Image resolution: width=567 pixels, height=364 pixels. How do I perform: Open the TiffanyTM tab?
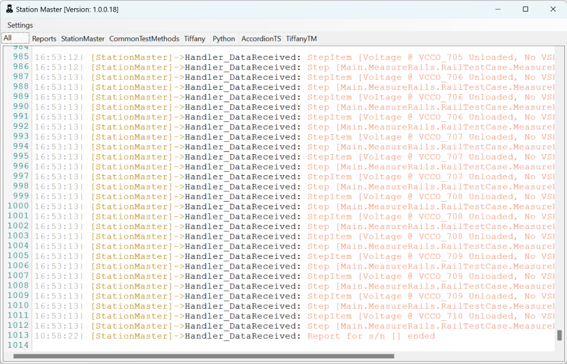pyautogui.click(x=301, y=38)
